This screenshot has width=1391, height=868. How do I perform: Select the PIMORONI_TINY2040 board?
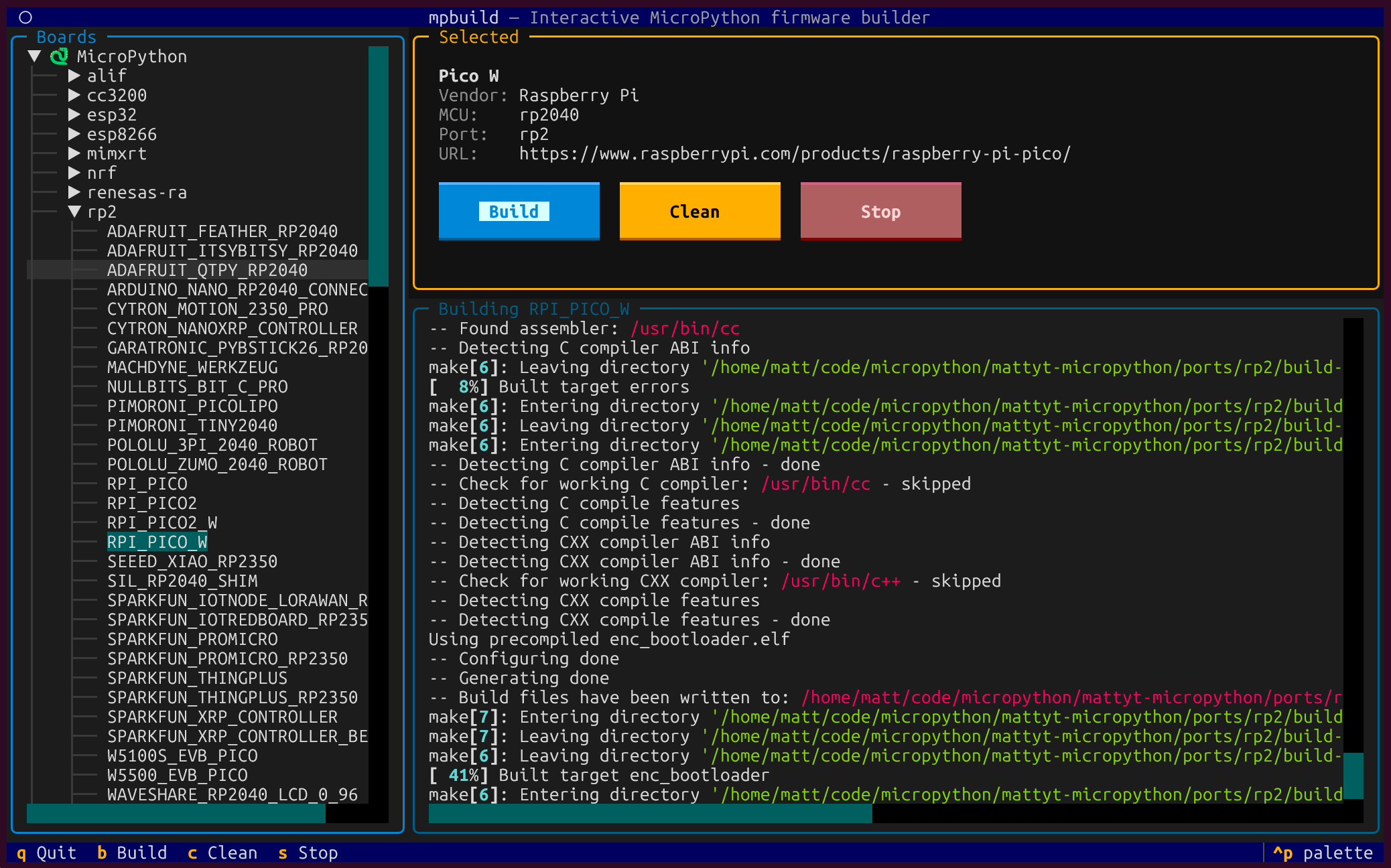tap(192, 425)
